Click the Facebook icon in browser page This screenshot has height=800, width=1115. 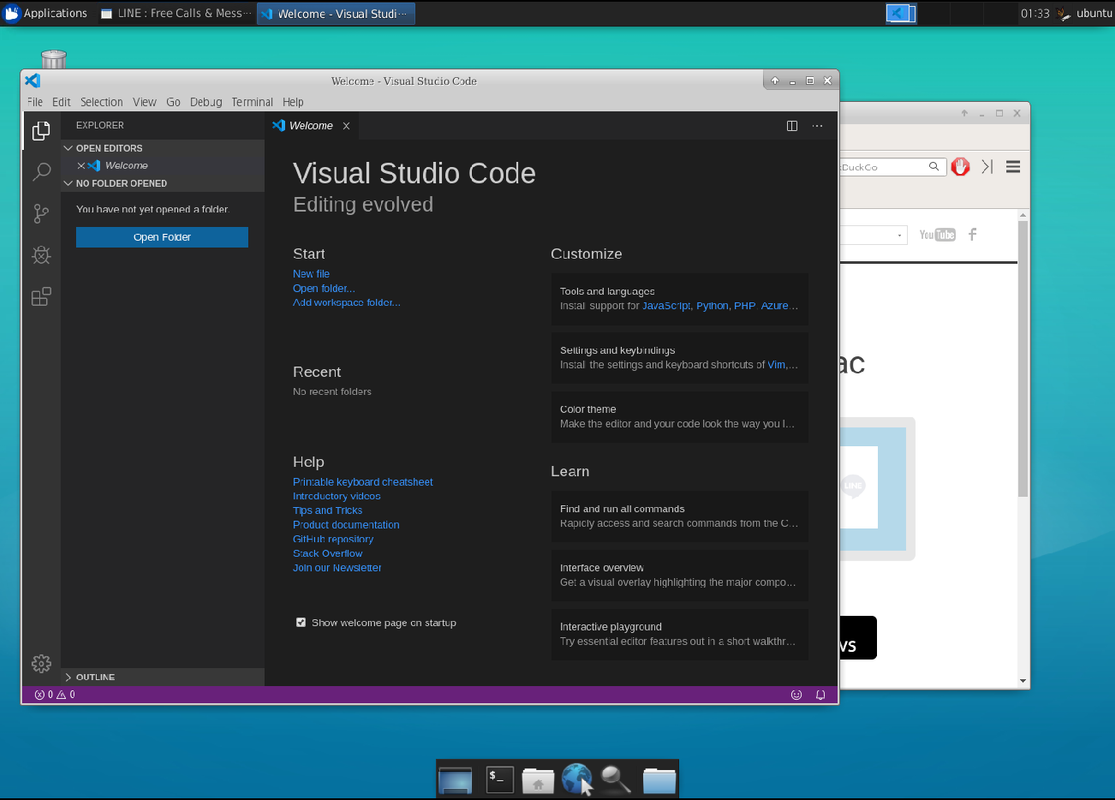tap(972, 235)
